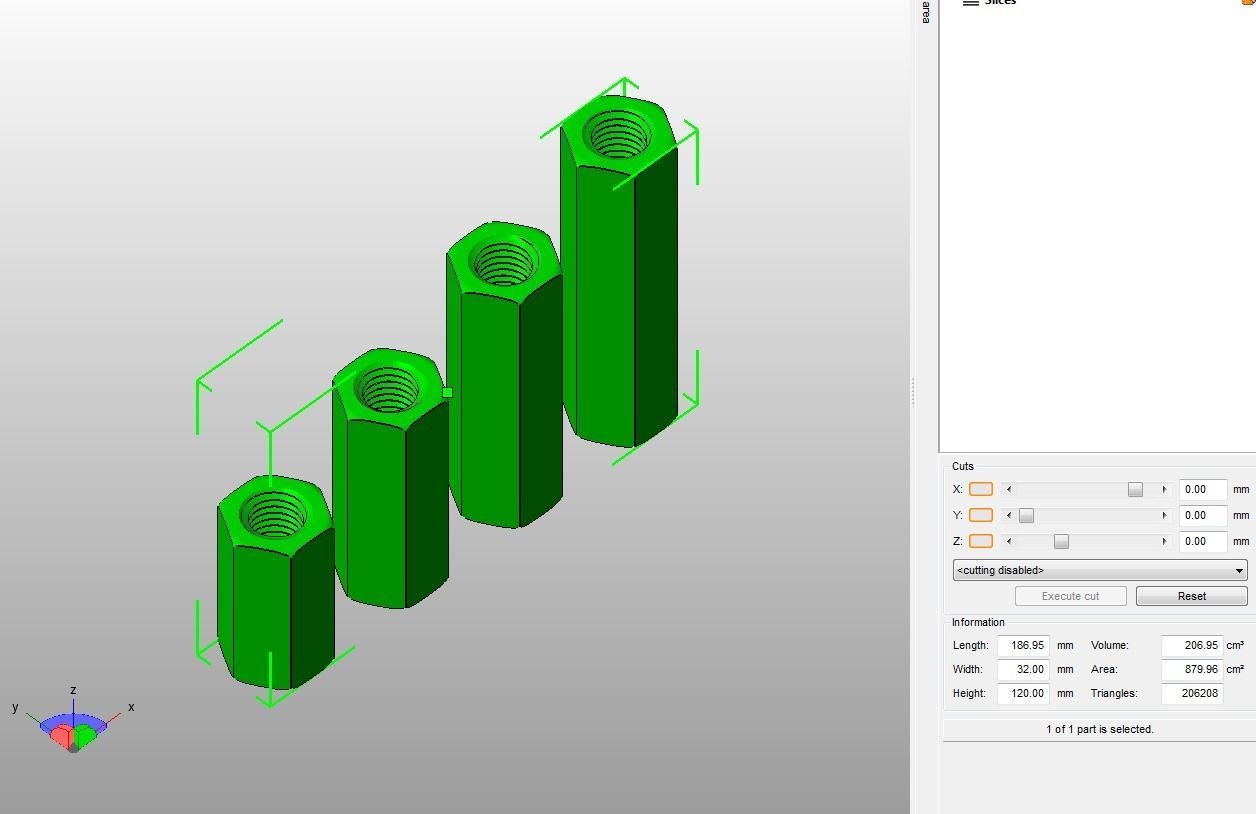This screenshot has height=814, width=1256.
Task: Click the Z slider right arrow
Action: point(1164,541)
